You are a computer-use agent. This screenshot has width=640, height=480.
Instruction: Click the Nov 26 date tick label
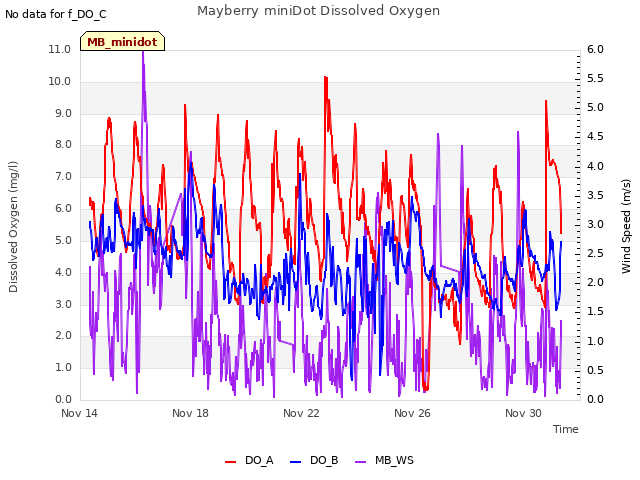(x=412, y=413)
